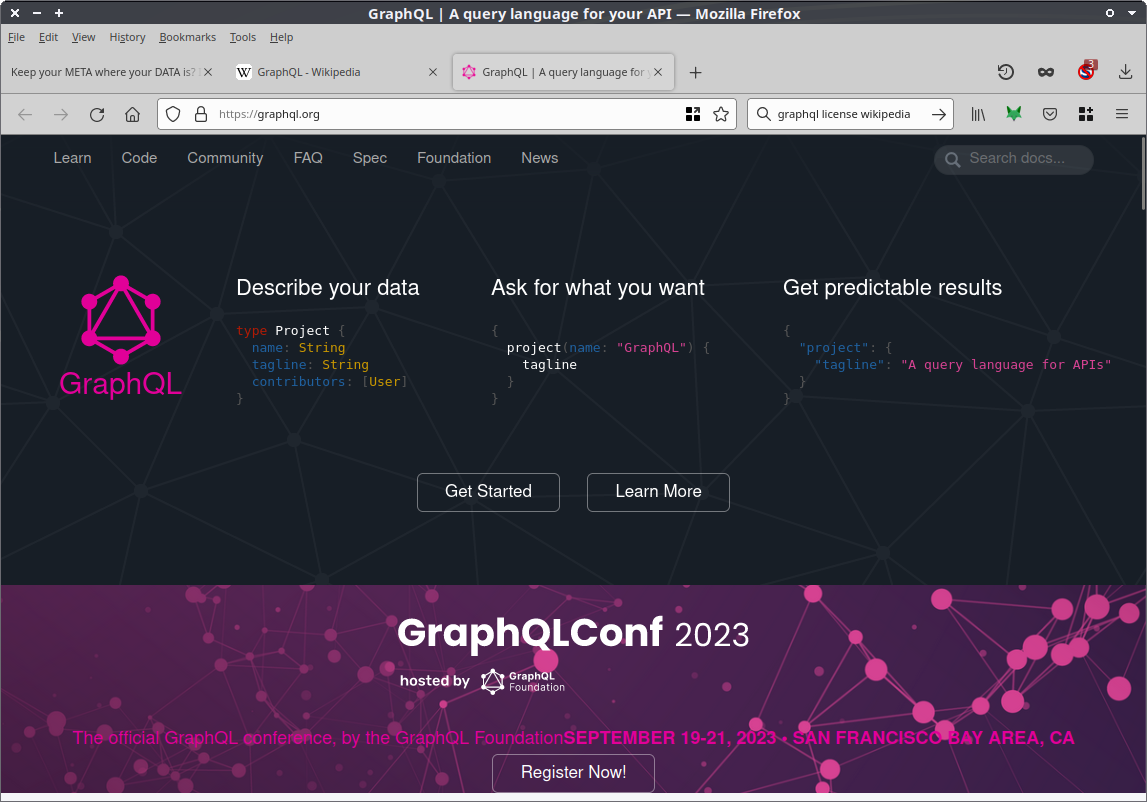Open the Firefox hamburger application menu
Image resolution: width=1147 pixels, height=802 pixels.
click(1122, 114)
